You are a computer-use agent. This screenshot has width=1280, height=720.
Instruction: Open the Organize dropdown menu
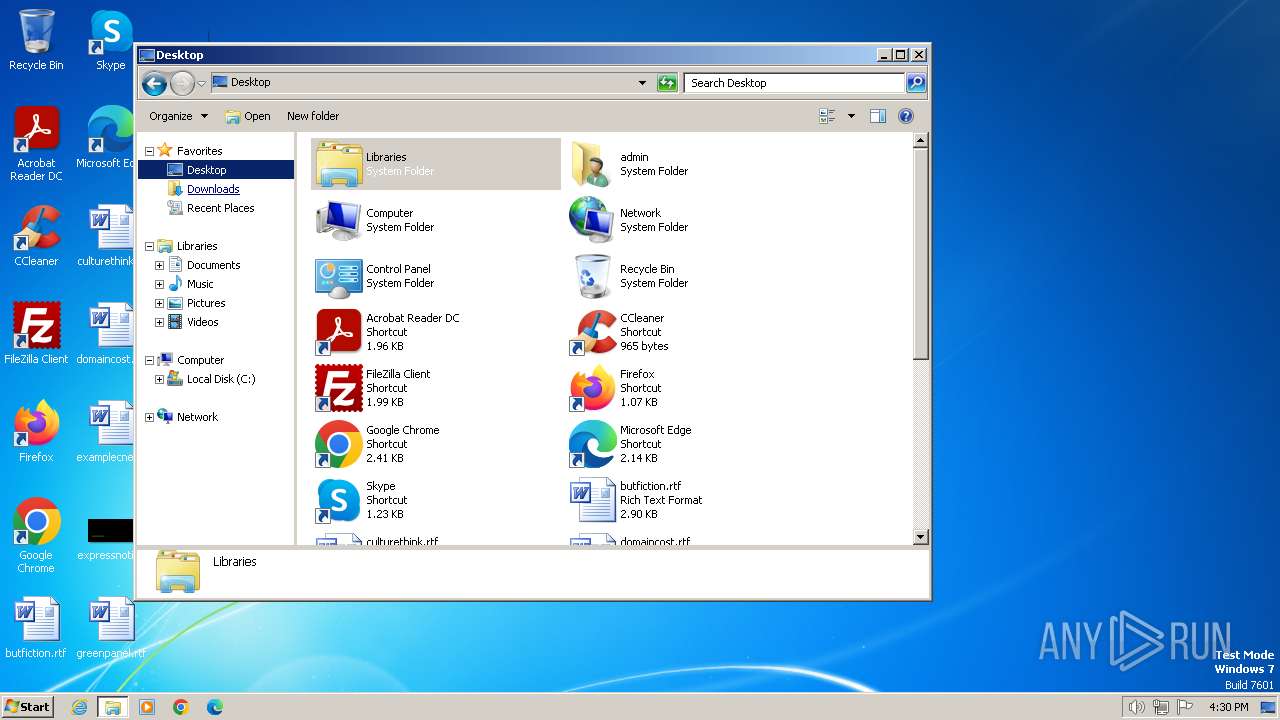tap(178, 116)
